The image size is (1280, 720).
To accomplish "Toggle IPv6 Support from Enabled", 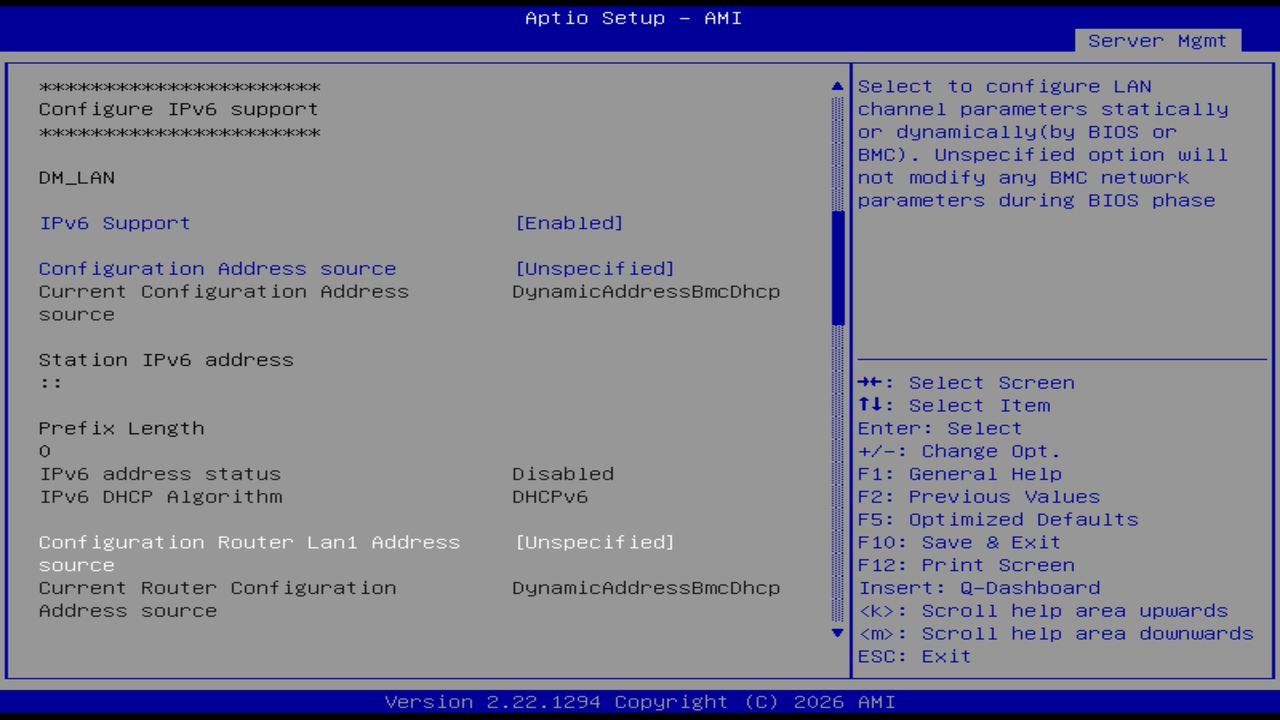I will (x=570, y=223).
